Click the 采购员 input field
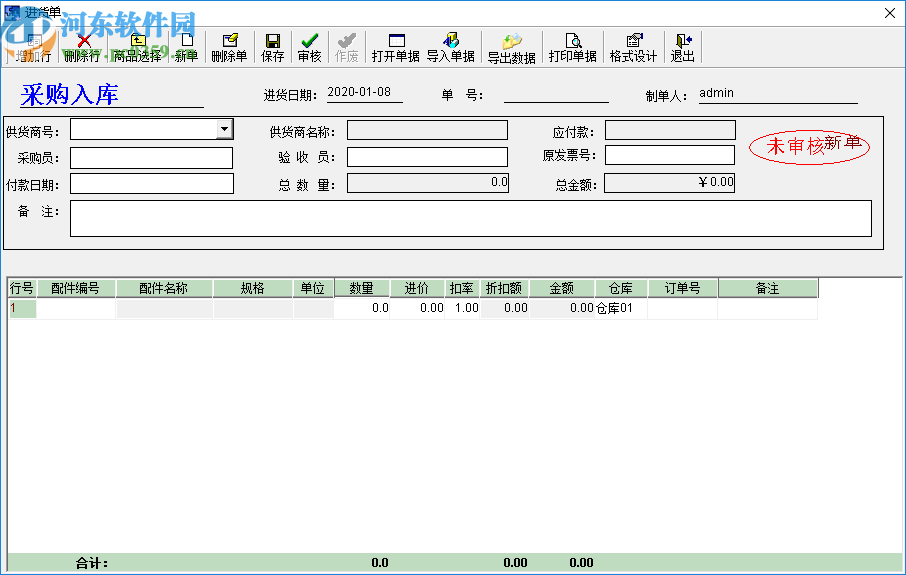The width and height of the screenshot is (906, 575). (x=151, y=158)
